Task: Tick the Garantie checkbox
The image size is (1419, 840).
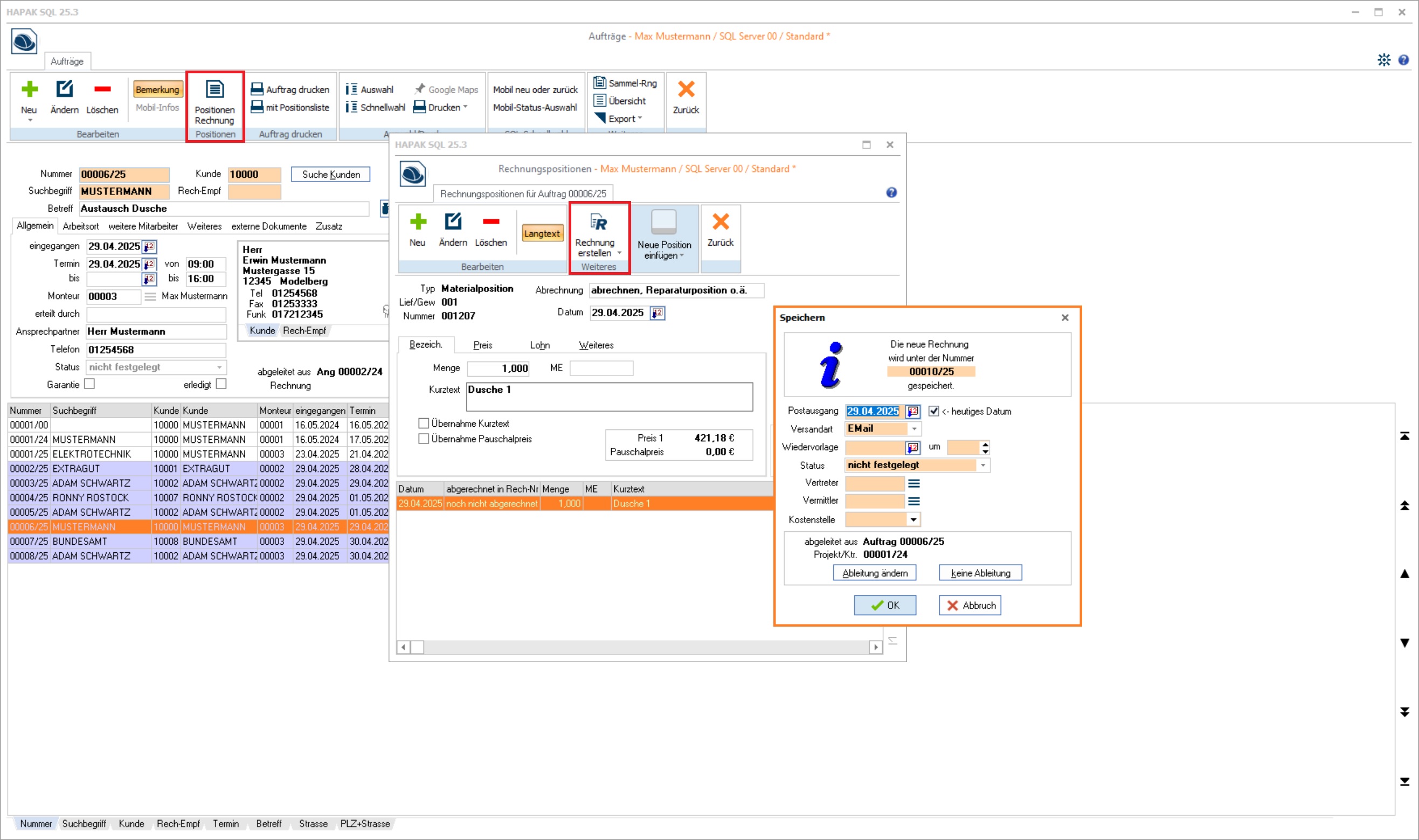Action: (89, 384)
